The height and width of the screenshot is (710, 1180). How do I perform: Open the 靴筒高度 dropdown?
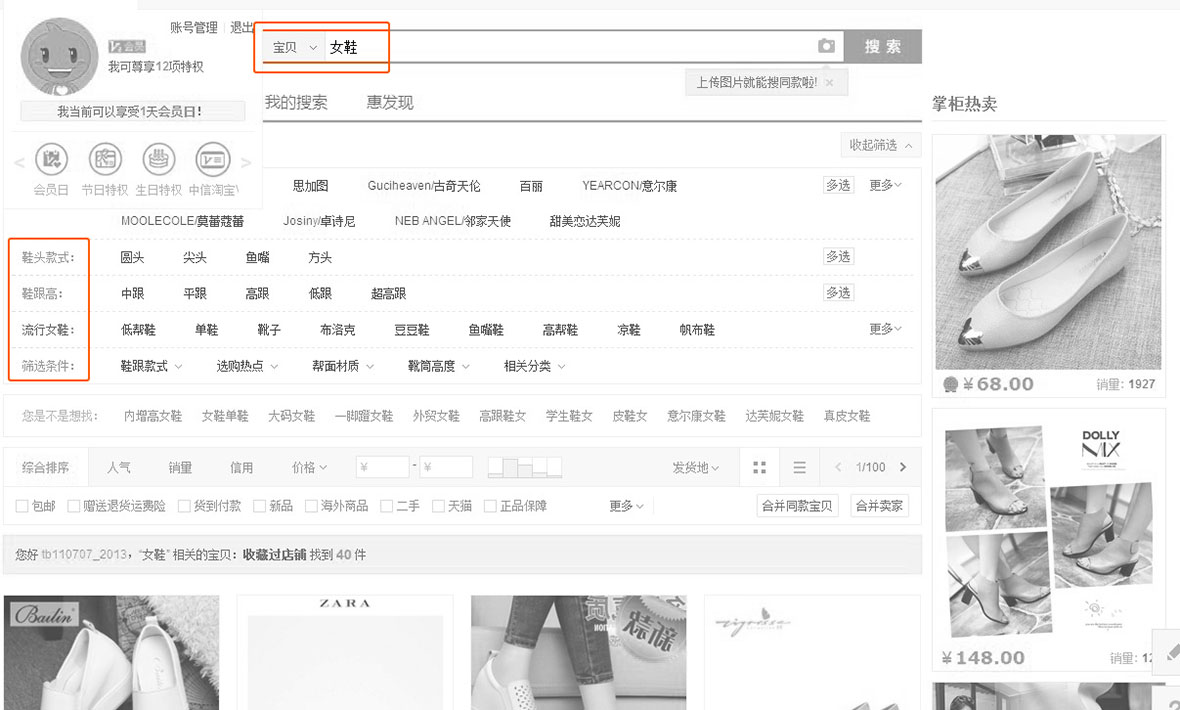tap(439, 366)
